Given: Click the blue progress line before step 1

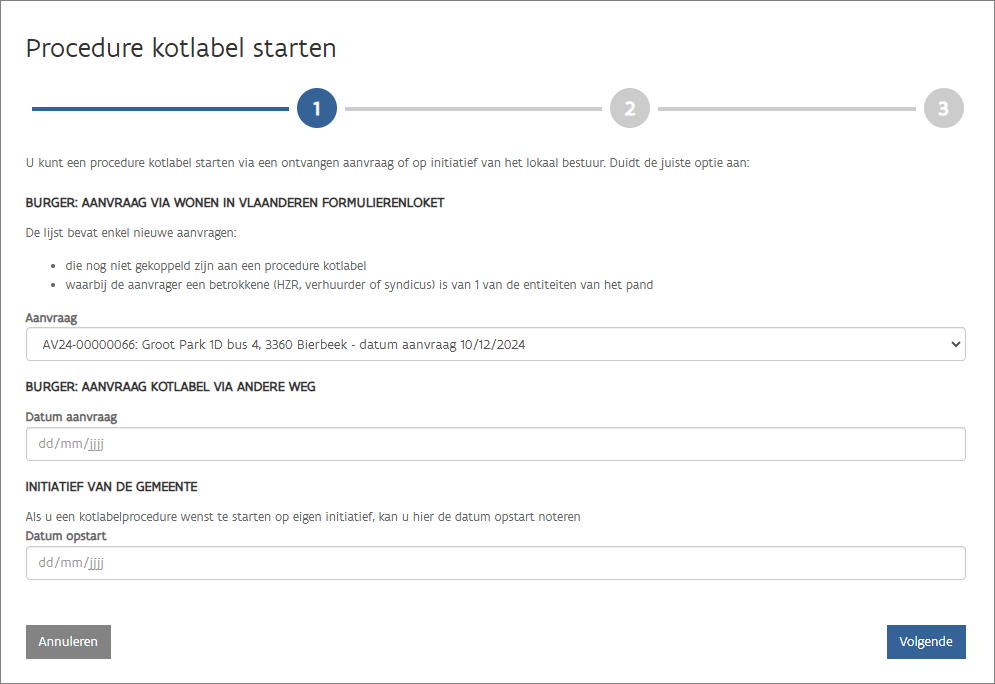Looking at the screenshot, I should (x=160, y=108).
